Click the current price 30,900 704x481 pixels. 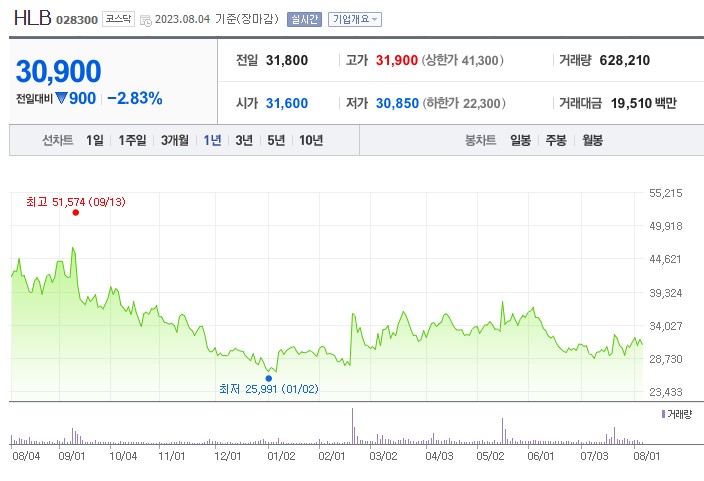pyautogui.click(x=58, y=71)
